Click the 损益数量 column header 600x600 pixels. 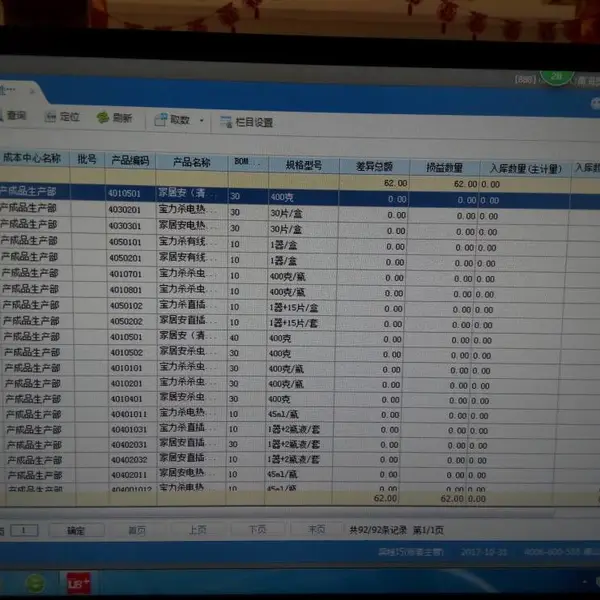(x=444, y=168)
